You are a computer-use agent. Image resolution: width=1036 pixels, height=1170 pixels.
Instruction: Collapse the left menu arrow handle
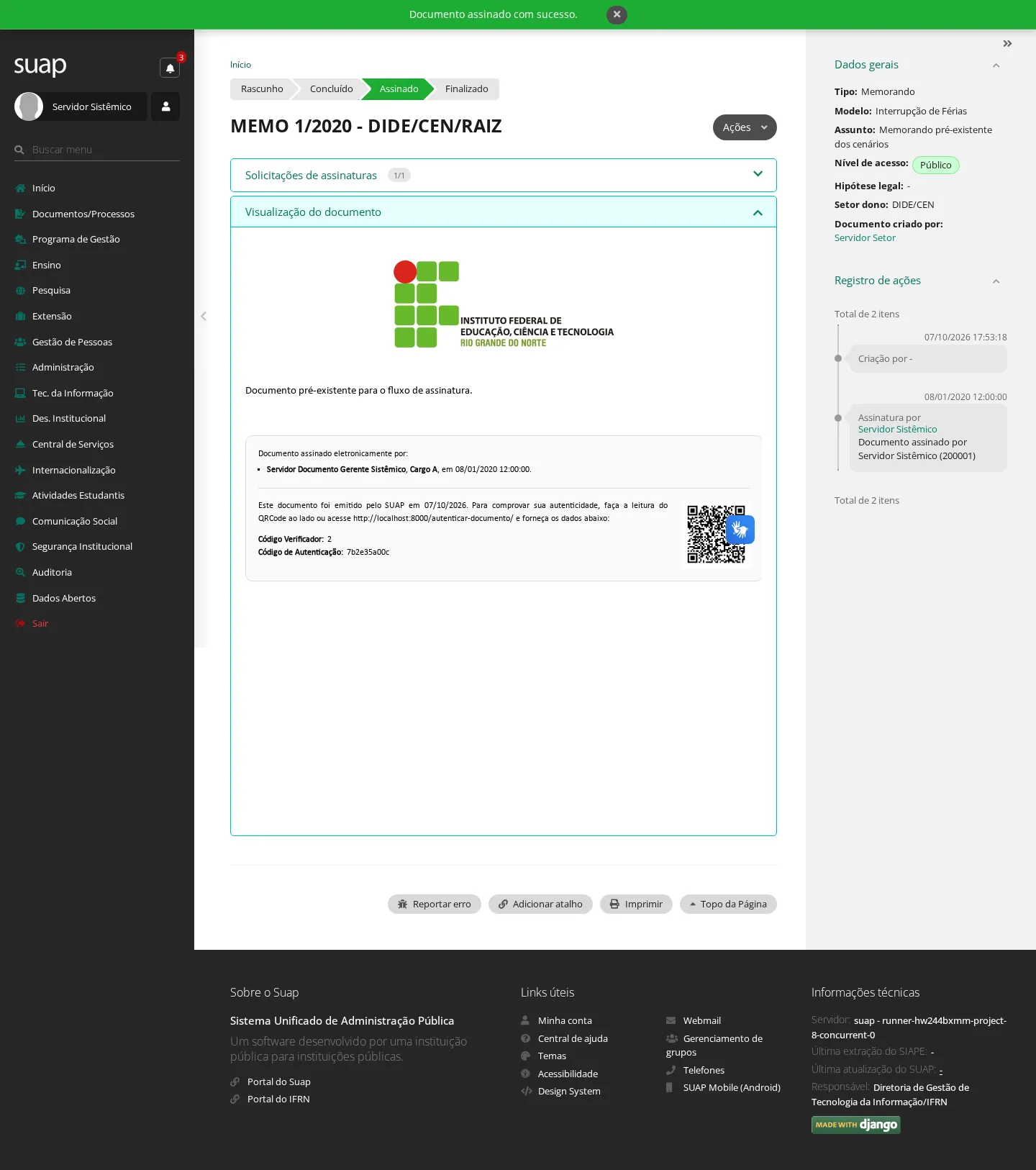pyautogui.click(x=204, y=316)
